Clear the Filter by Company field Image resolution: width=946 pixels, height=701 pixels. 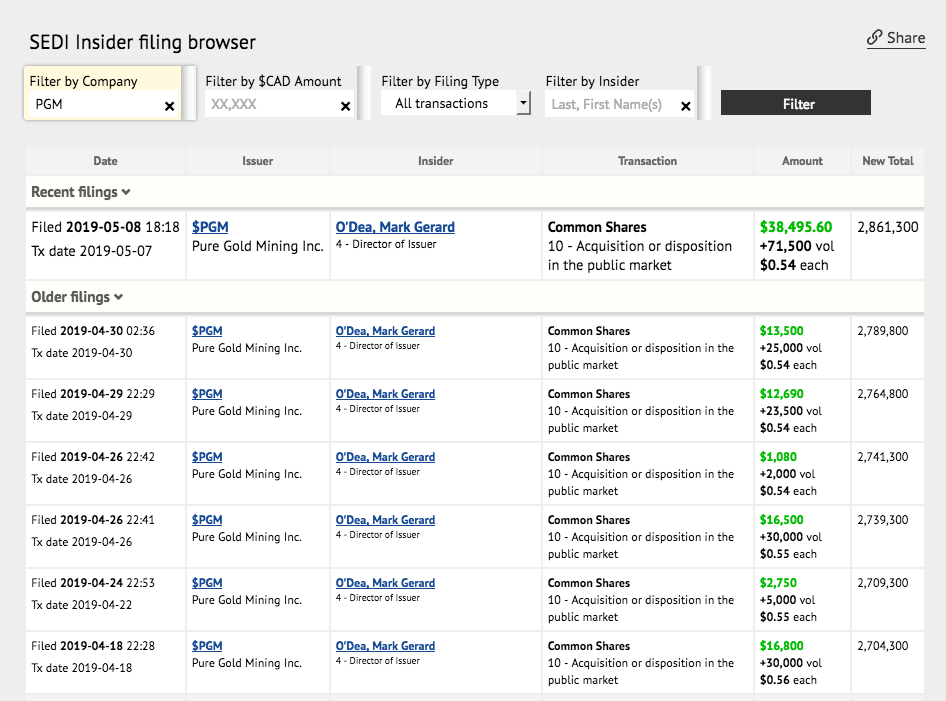pos(169,106)
